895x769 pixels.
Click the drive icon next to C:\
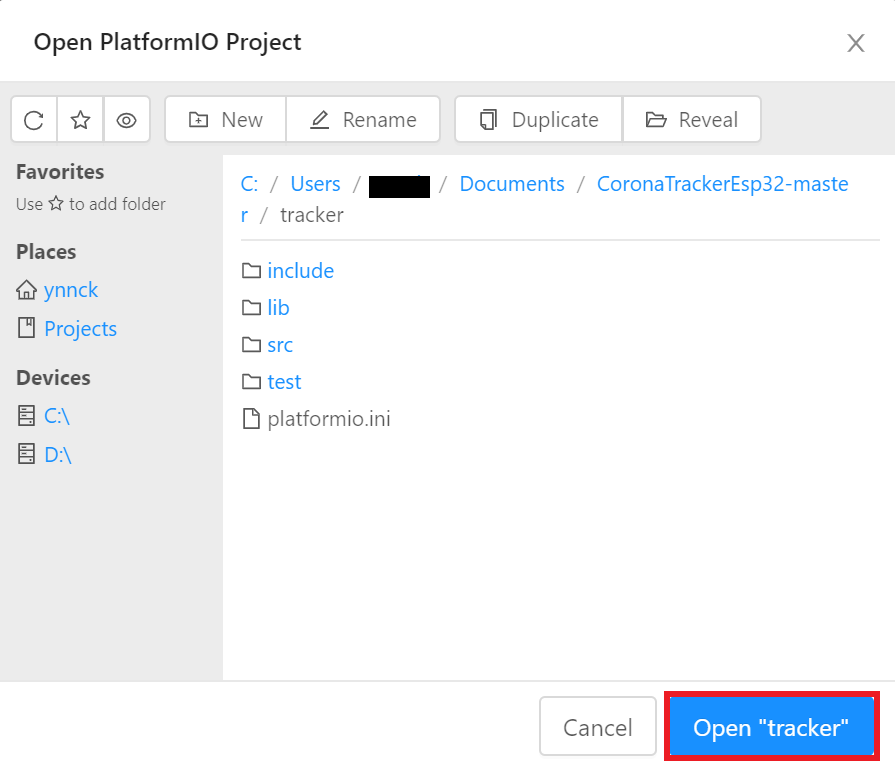[26, 415]
